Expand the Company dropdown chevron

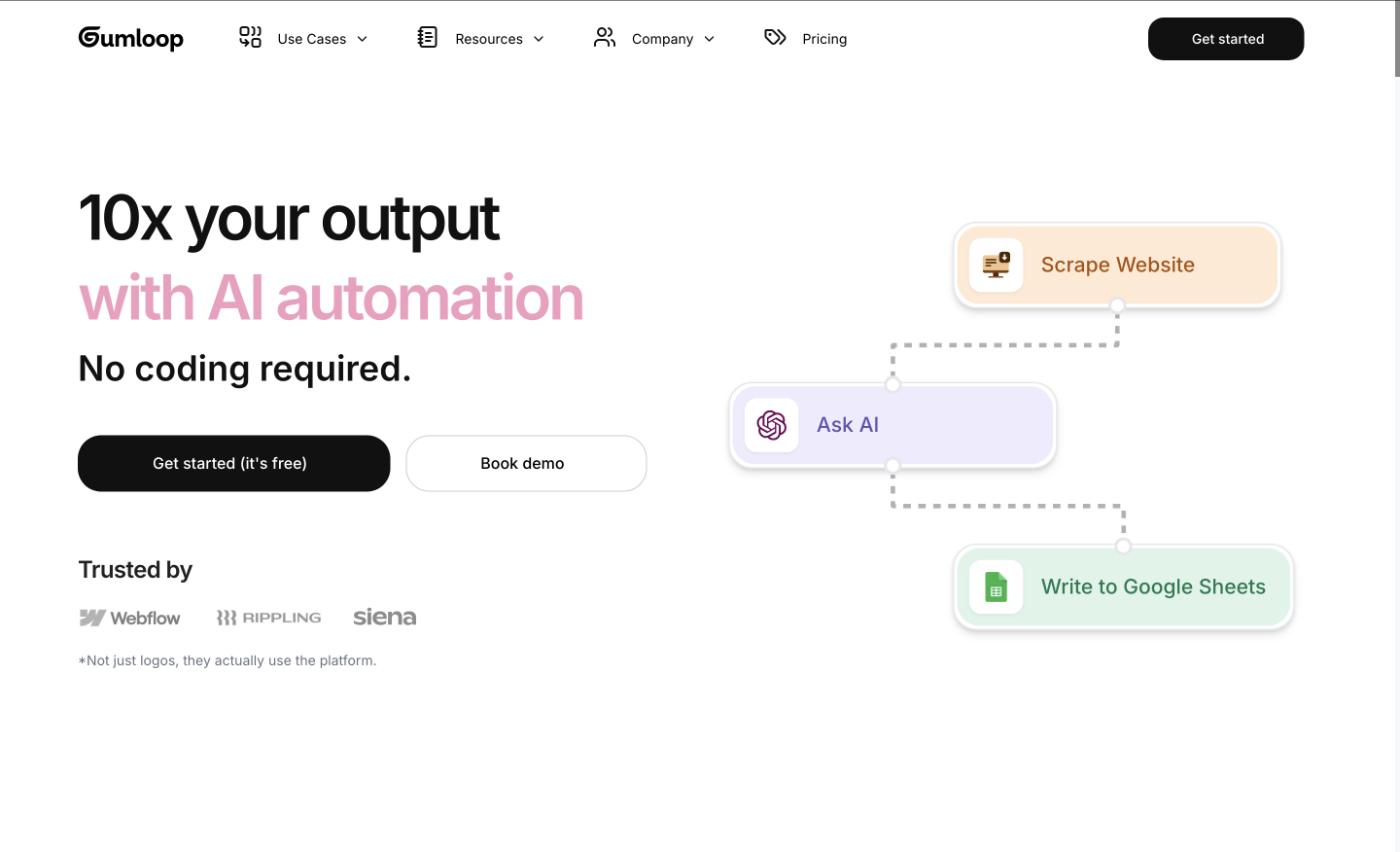pos(710,39)
